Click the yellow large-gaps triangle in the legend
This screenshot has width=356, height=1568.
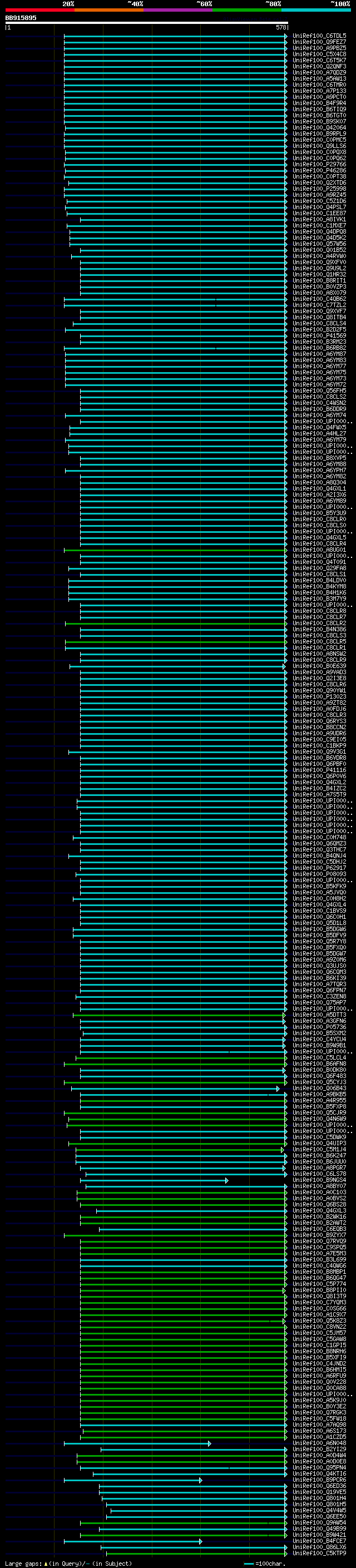[x=46, y=1564]
